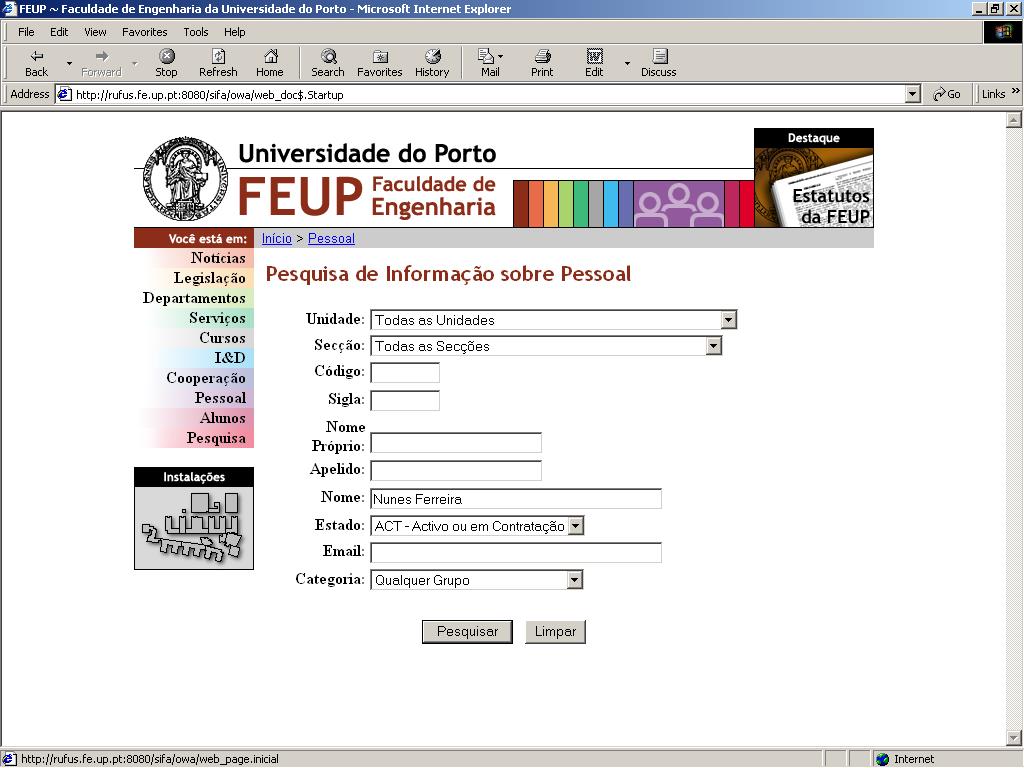Click the Início breadcrumb link

[x=277, y=238]
